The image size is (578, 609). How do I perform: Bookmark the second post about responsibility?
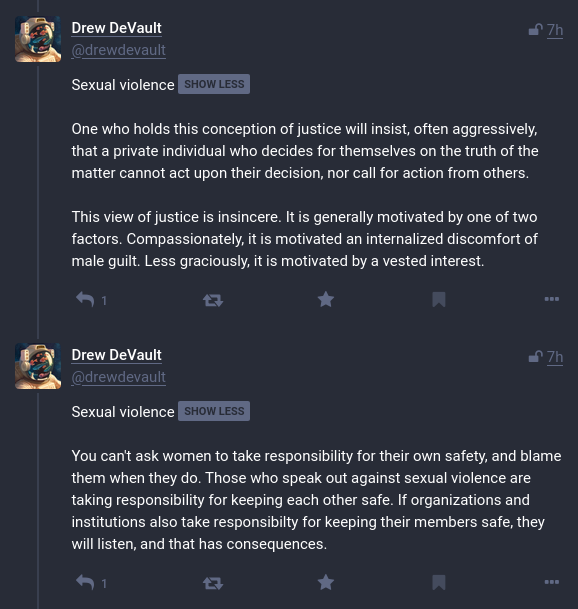(x=439, y=582)
